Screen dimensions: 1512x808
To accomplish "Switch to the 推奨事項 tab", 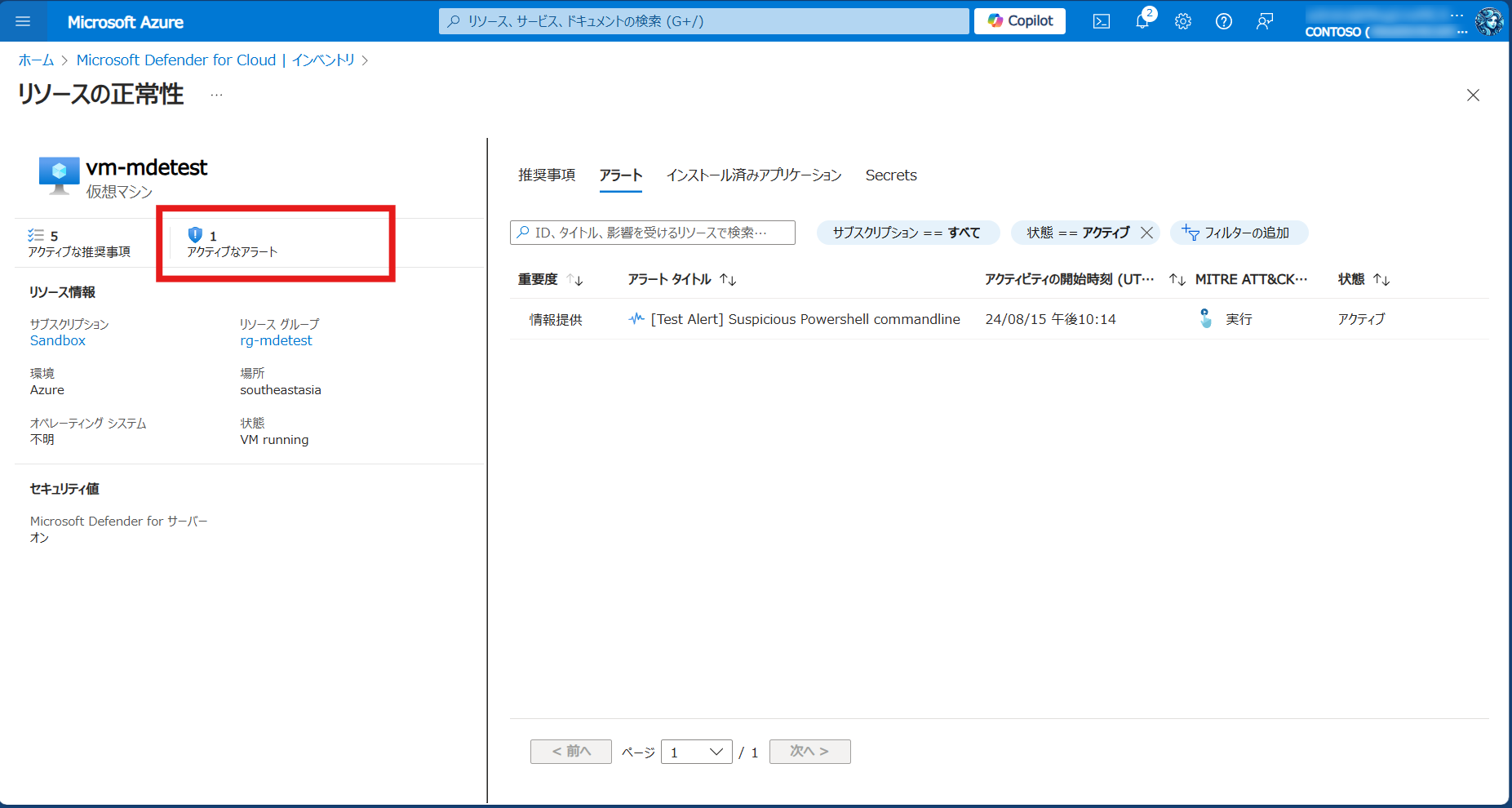I will (547, 175).
